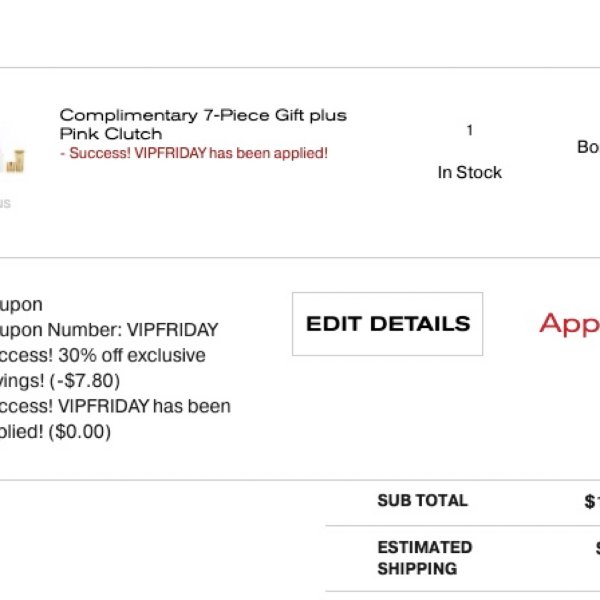
Task: Click the cut-off Bo text beside In Stock
Action: [x=588, y=147]
